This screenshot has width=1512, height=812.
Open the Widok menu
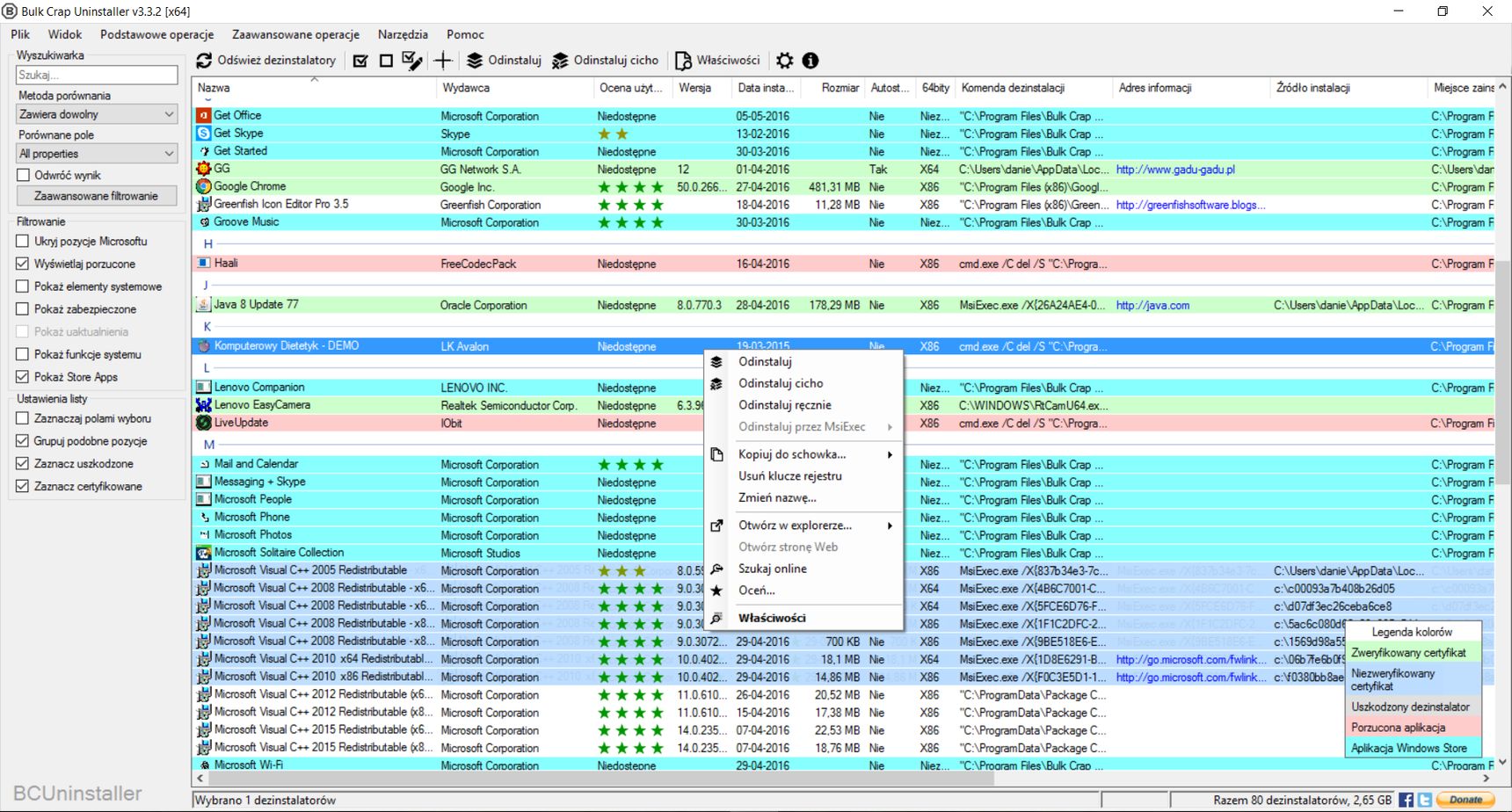[65, 34]
